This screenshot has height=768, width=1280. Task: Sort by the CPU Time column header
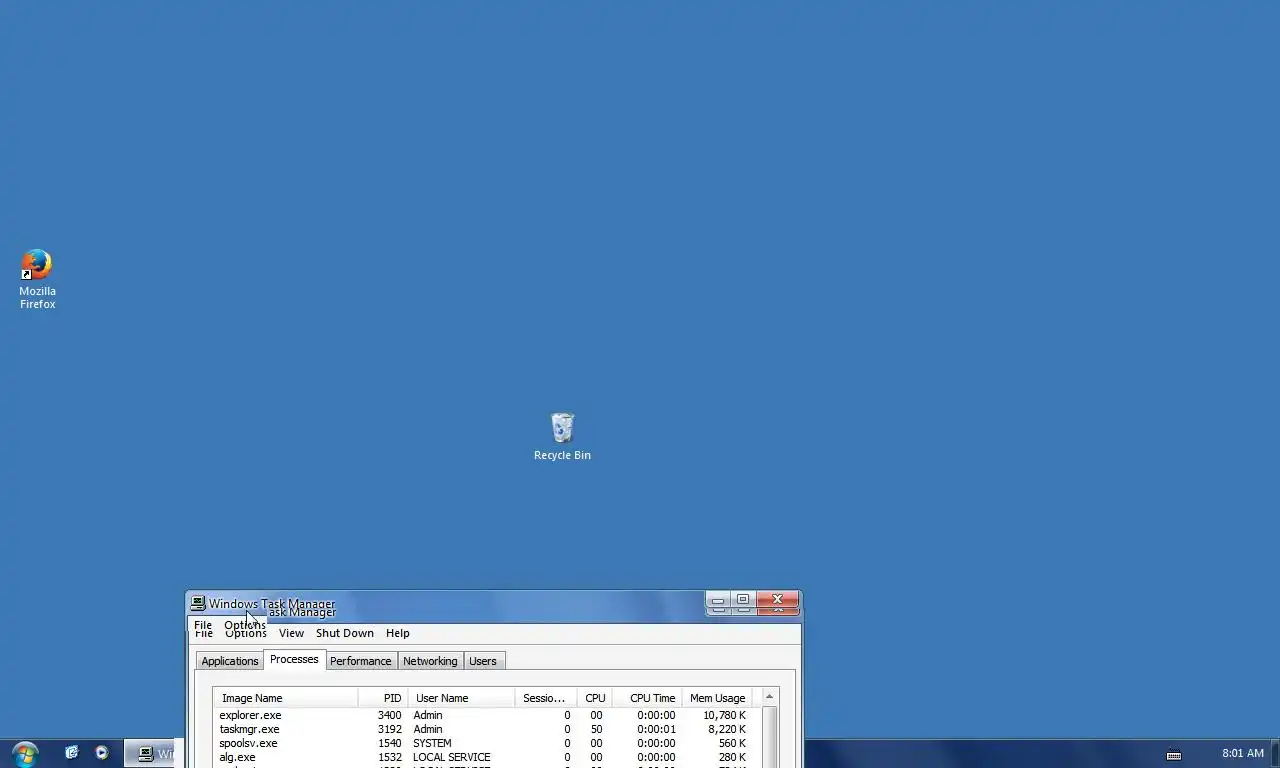click(647, 698)
